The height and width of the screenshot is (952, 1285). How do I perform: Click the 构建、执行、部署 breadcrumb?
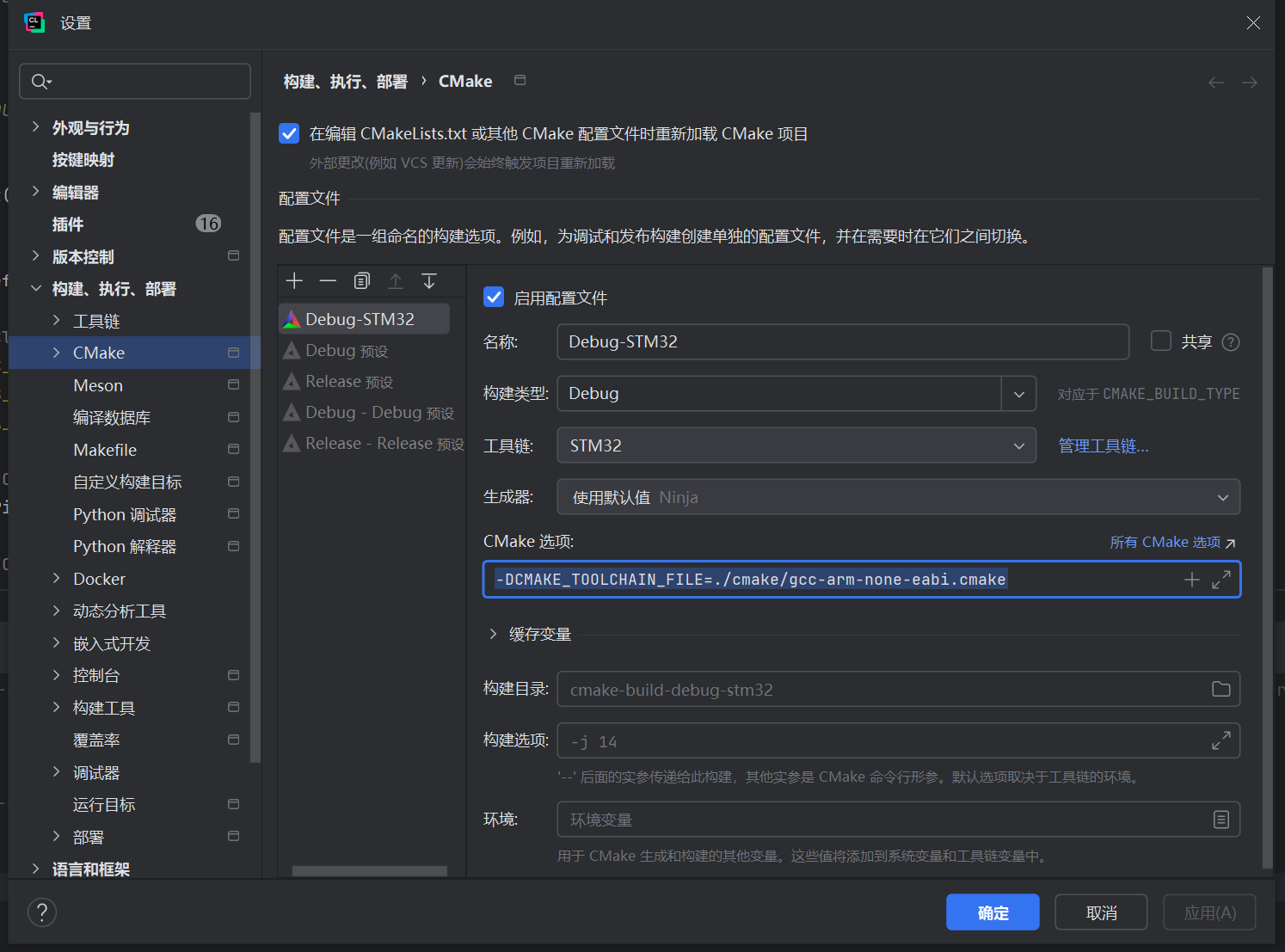point(346,82)
